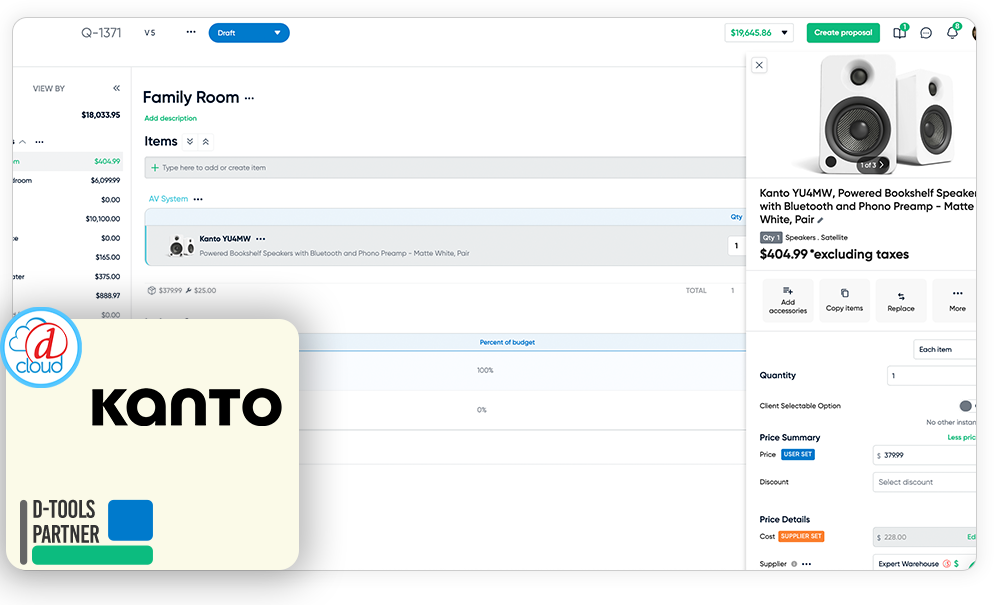This screenshot has width=1000, height=605.
Task: Open the quote options ellipsis beside V5
Action: pyautogui.click(x=191, y=33)
